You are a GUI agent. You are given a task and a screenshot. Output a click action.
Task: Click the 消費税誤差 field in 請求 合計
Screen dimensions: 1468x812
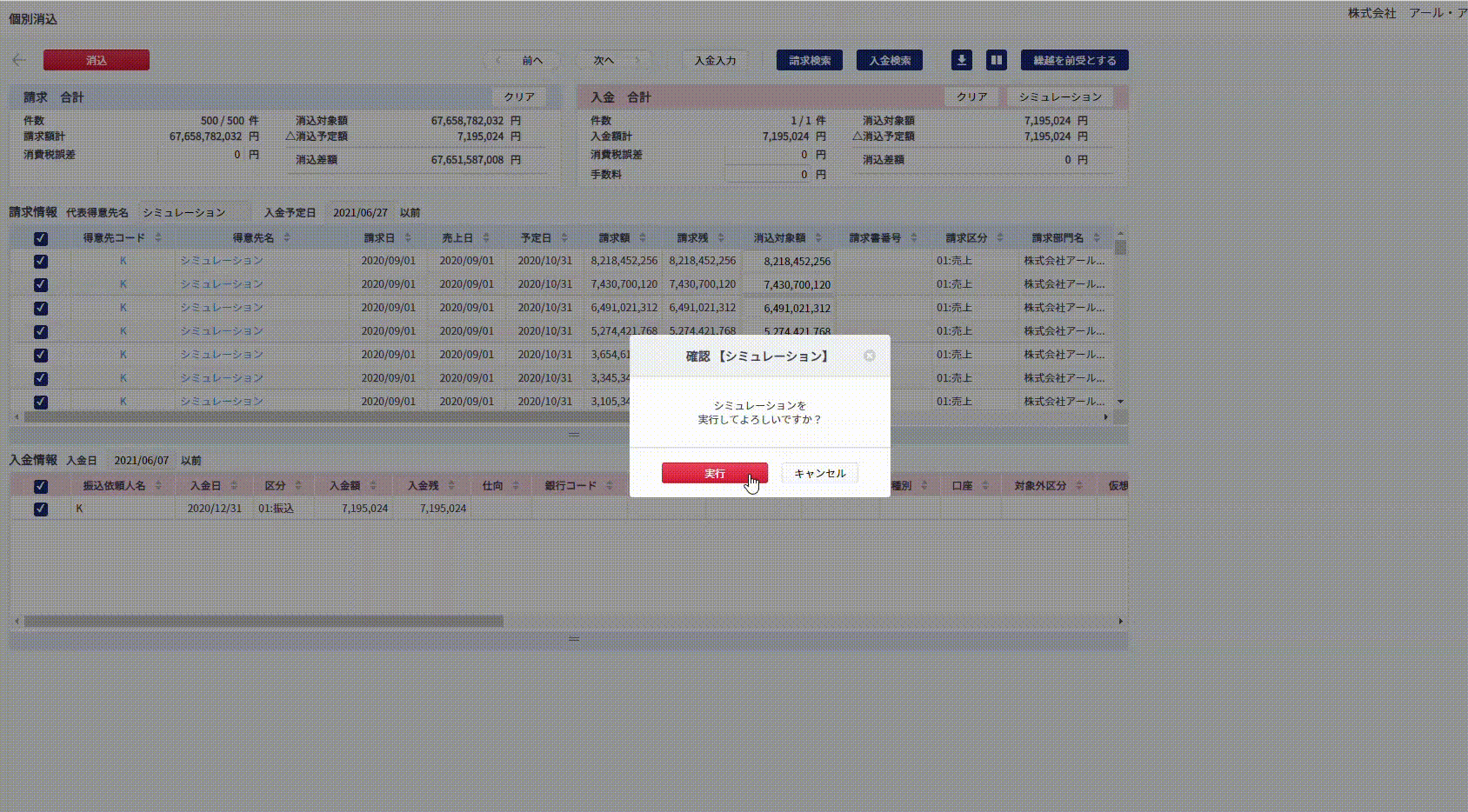[x=201, y=154]
